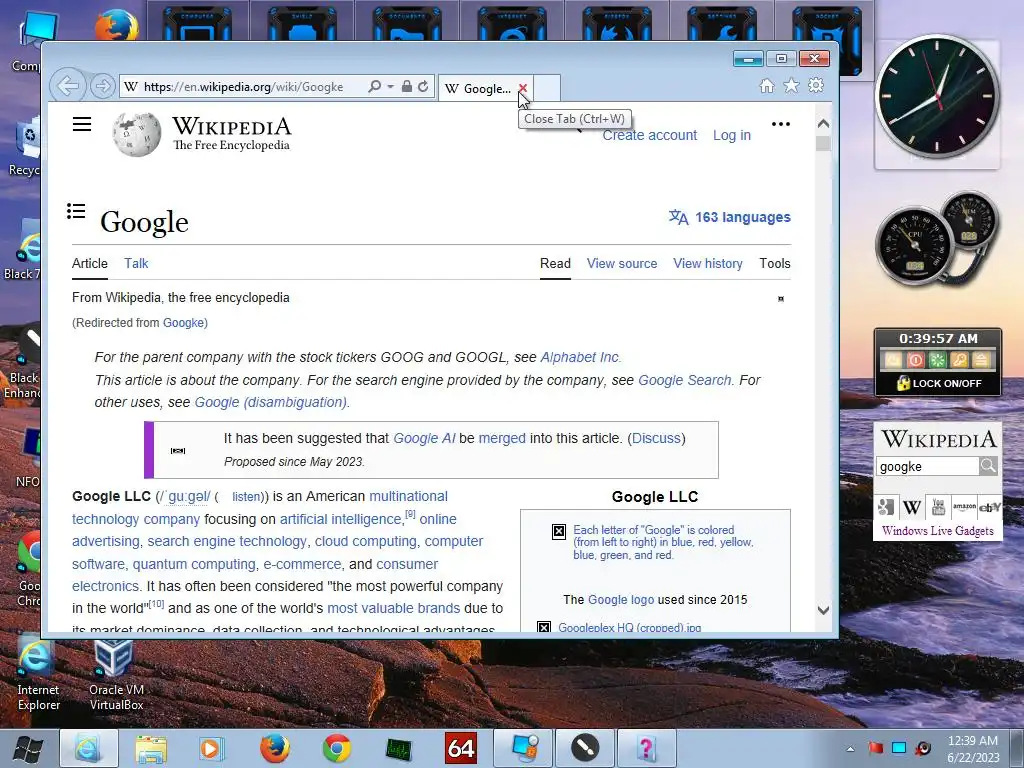Close the Google tab with red X
Viewport: 1024px width, 768px height.
click(522, 88)
